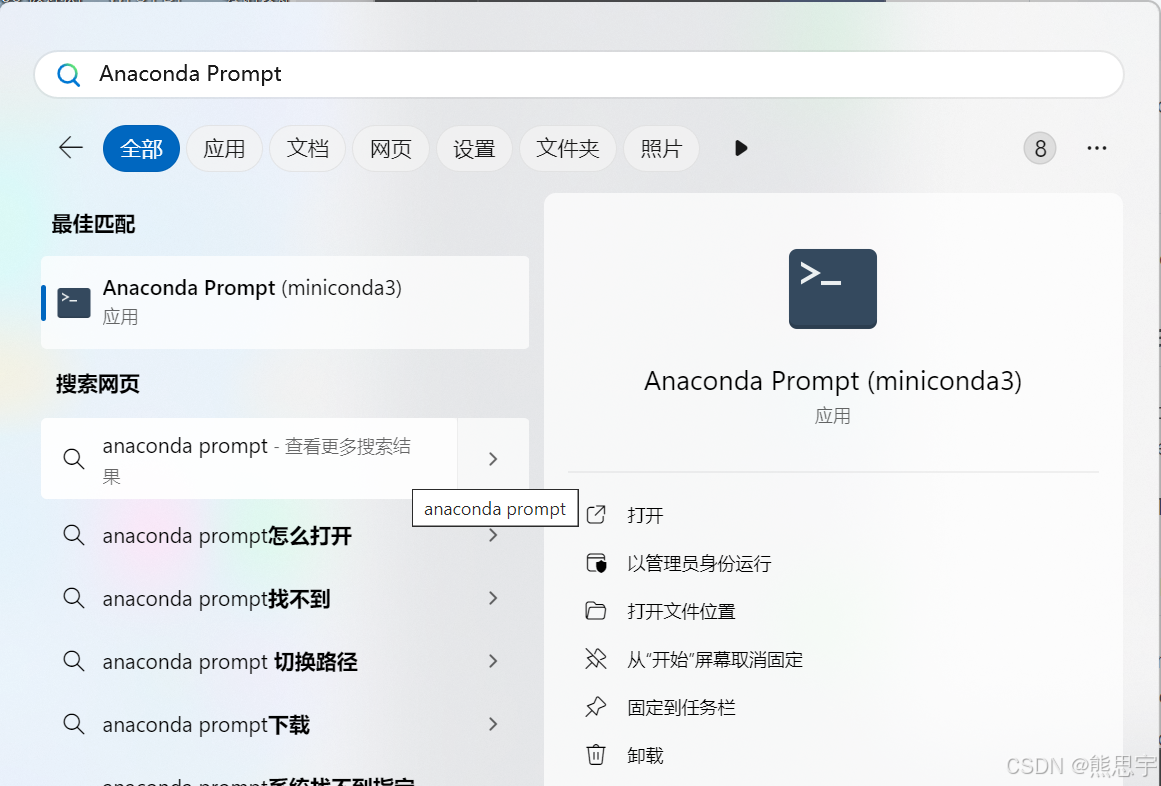Click the search magnifier icon in search box
Image resolution: width=1161 pixels, height=786 pixels.
click(68, 75)
